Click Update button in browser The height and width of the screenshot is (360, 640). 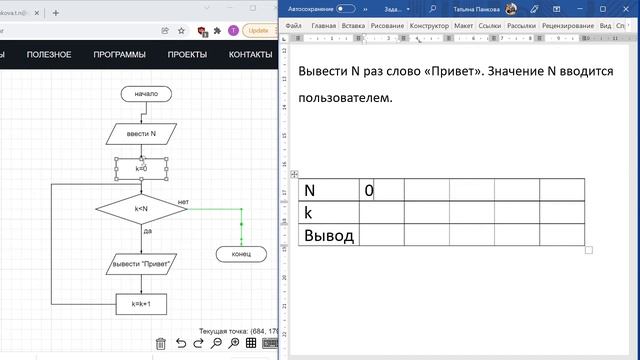pyautogui.click(x=259, y=31)
